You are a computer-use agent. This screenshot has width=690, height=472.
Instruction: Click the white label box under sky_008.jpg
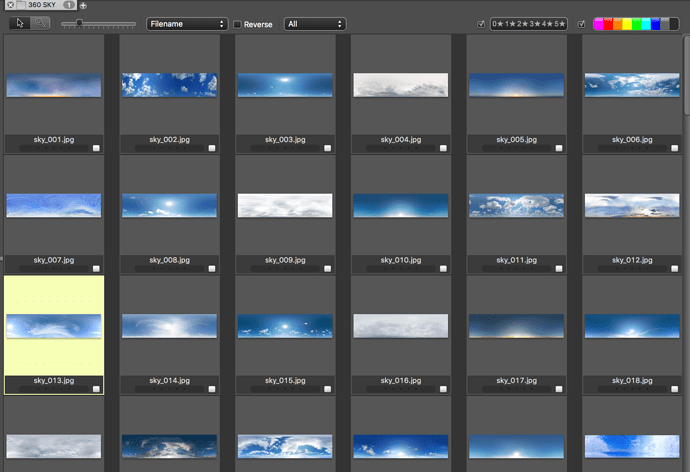[212, 269]
